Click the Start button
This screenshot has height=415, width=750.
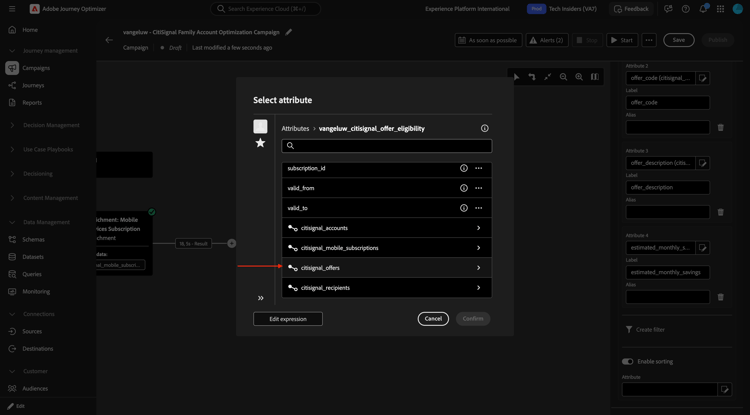pyautogui.click(x=622, y=40)
